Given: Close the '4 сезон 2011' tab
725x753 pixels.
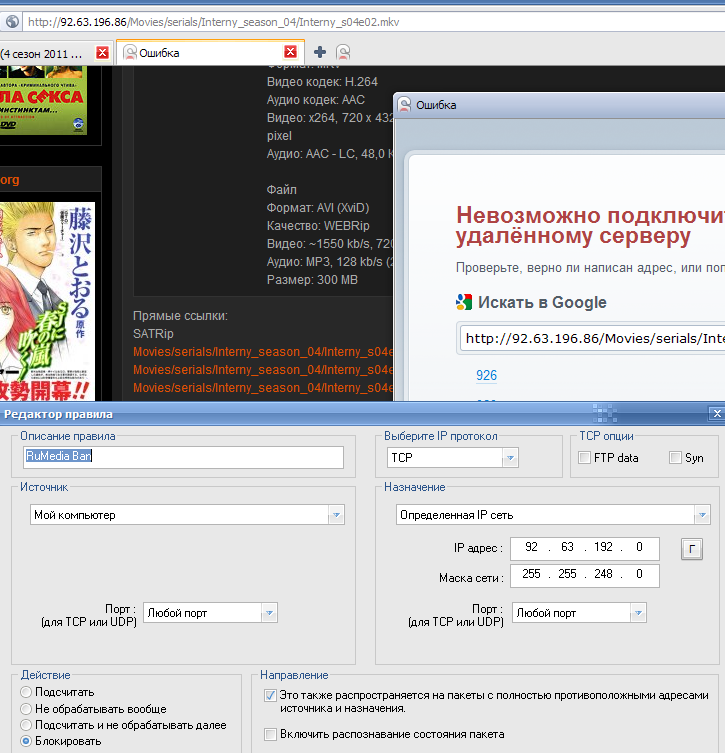Looking at the screenshot, I should [x=102, y=52].
